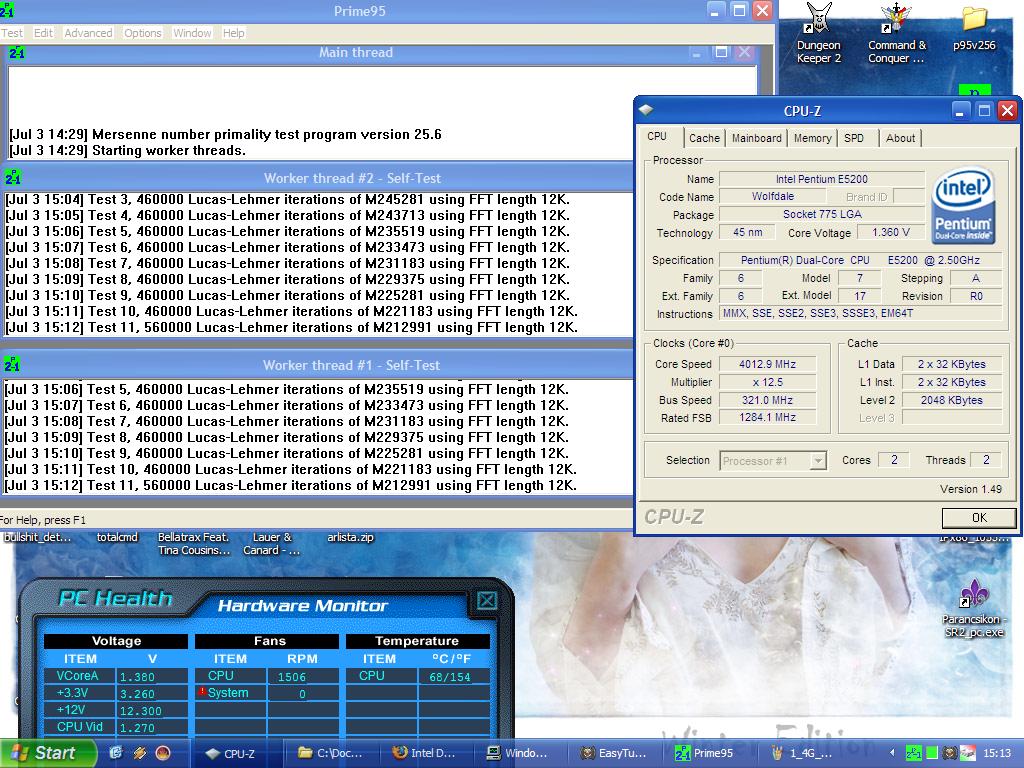Click the EasyTune system tray icon
The height and width of the screenshot is (768, 1024).
950,753
